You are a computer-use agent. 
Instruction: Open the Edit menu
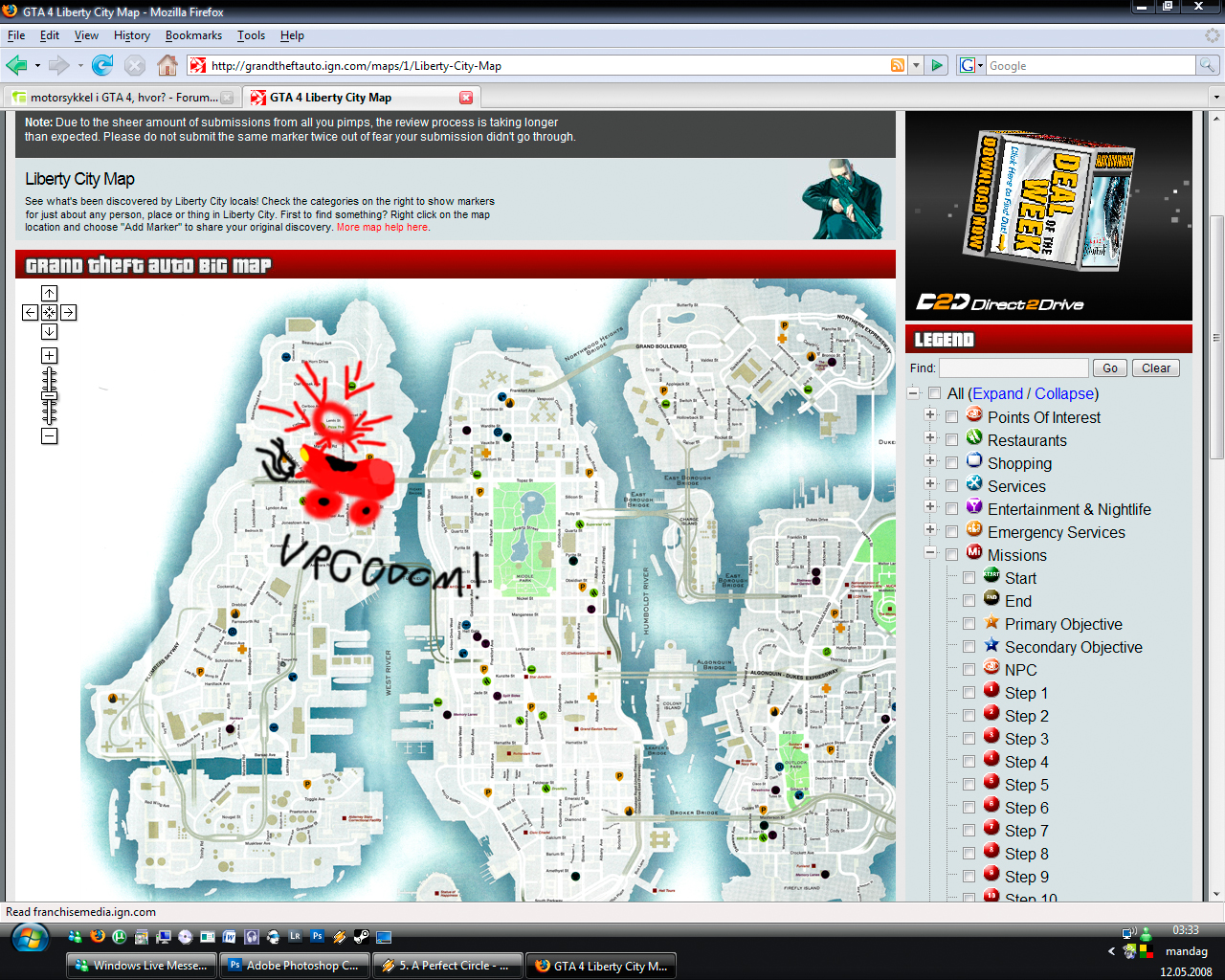point(50,35)
